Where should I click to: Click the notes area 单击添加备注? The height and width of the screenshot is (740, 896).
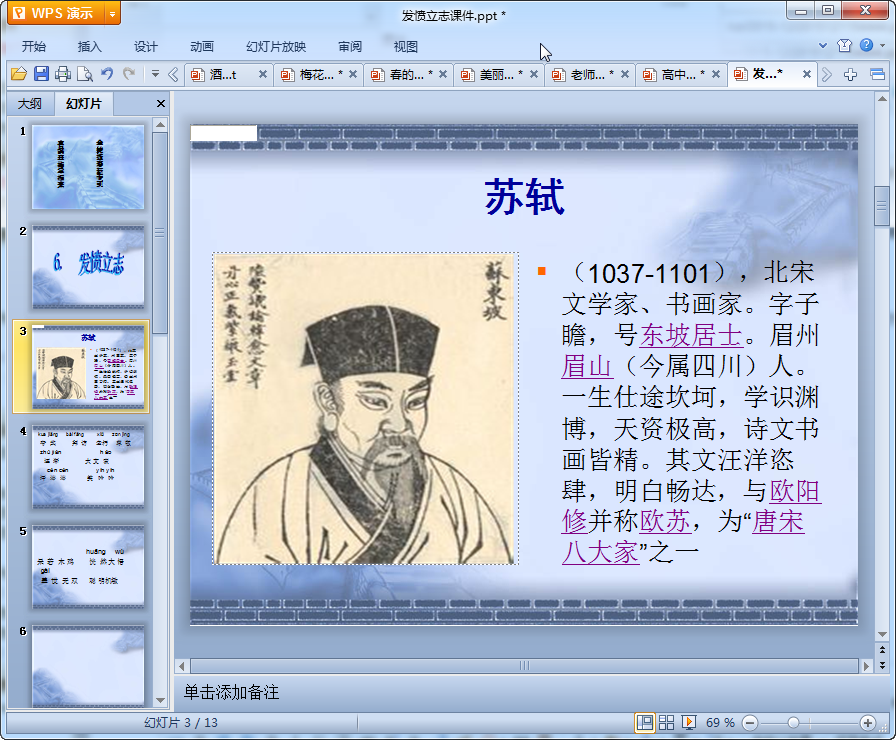pyautogui.click(x=231, y=693)
